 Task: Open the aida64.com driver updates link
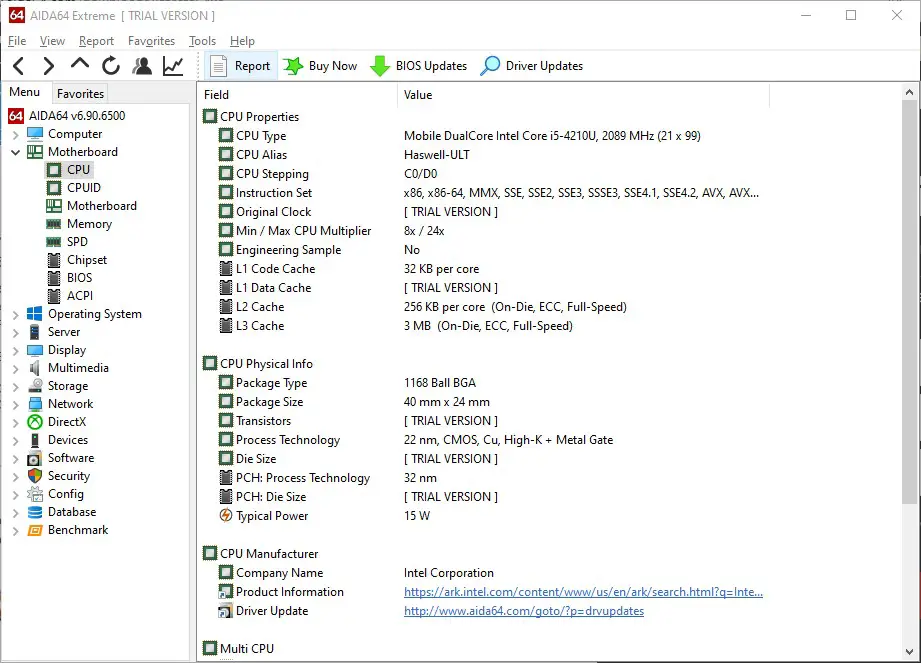(524, 611)
